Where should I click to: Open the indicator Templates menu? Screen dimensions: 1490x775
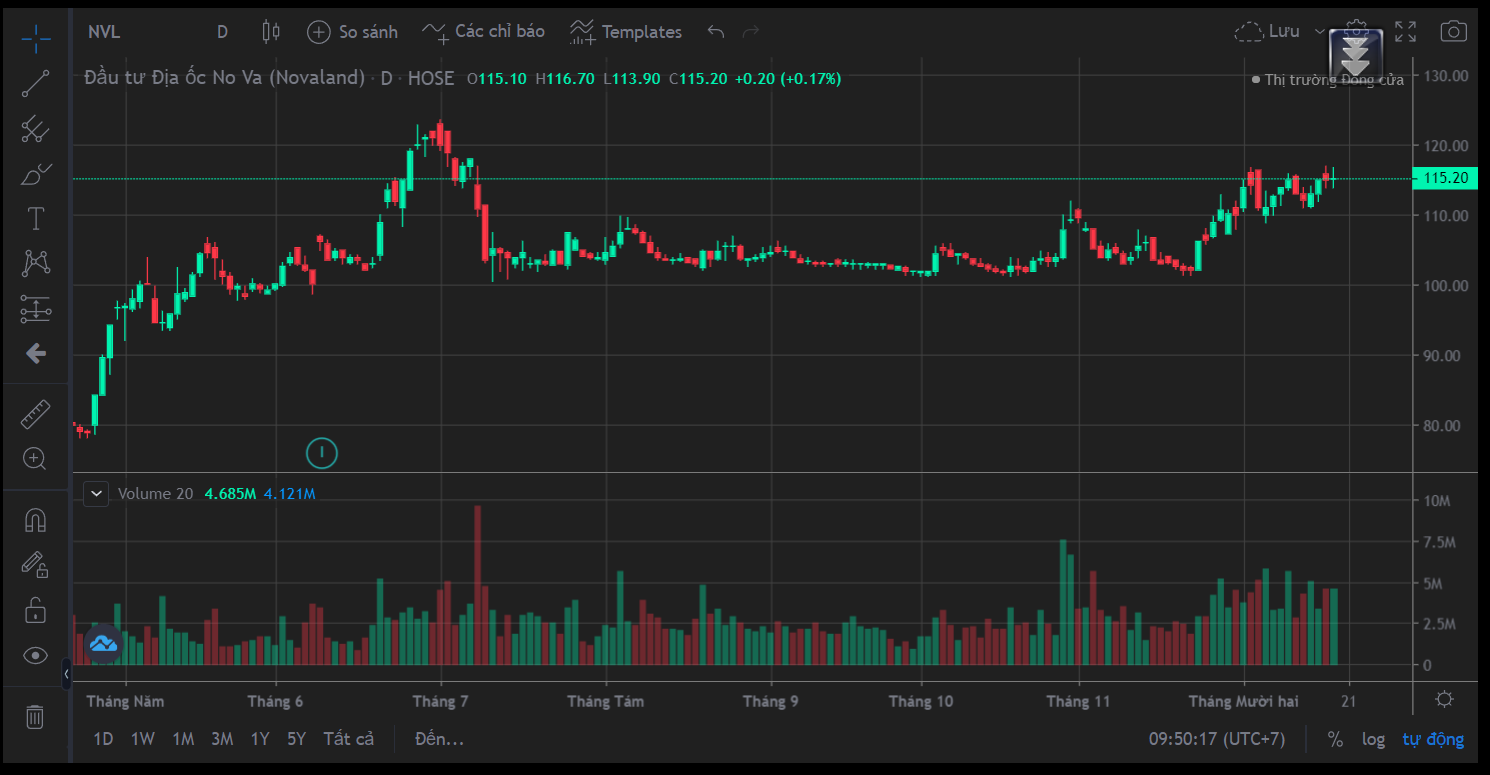pos(626,32)
